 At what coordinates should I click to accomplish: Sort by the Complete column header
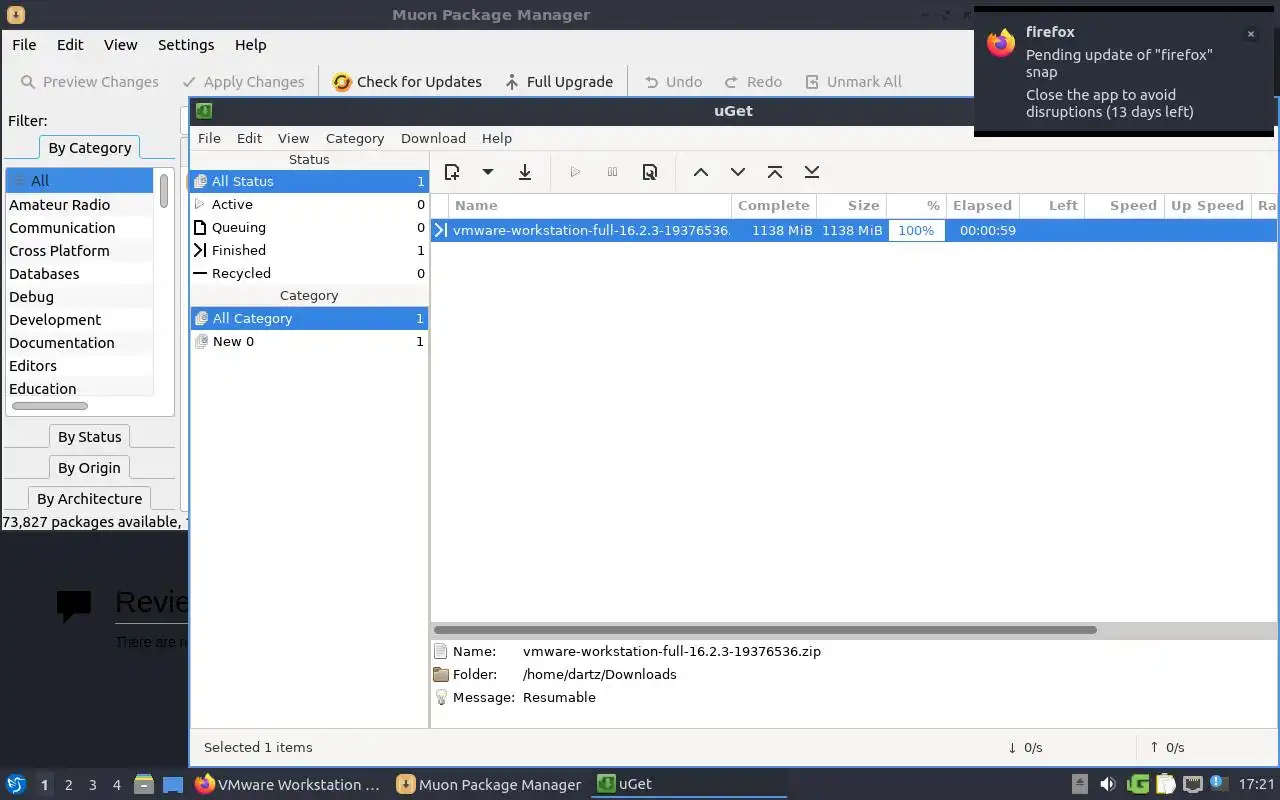774,205
